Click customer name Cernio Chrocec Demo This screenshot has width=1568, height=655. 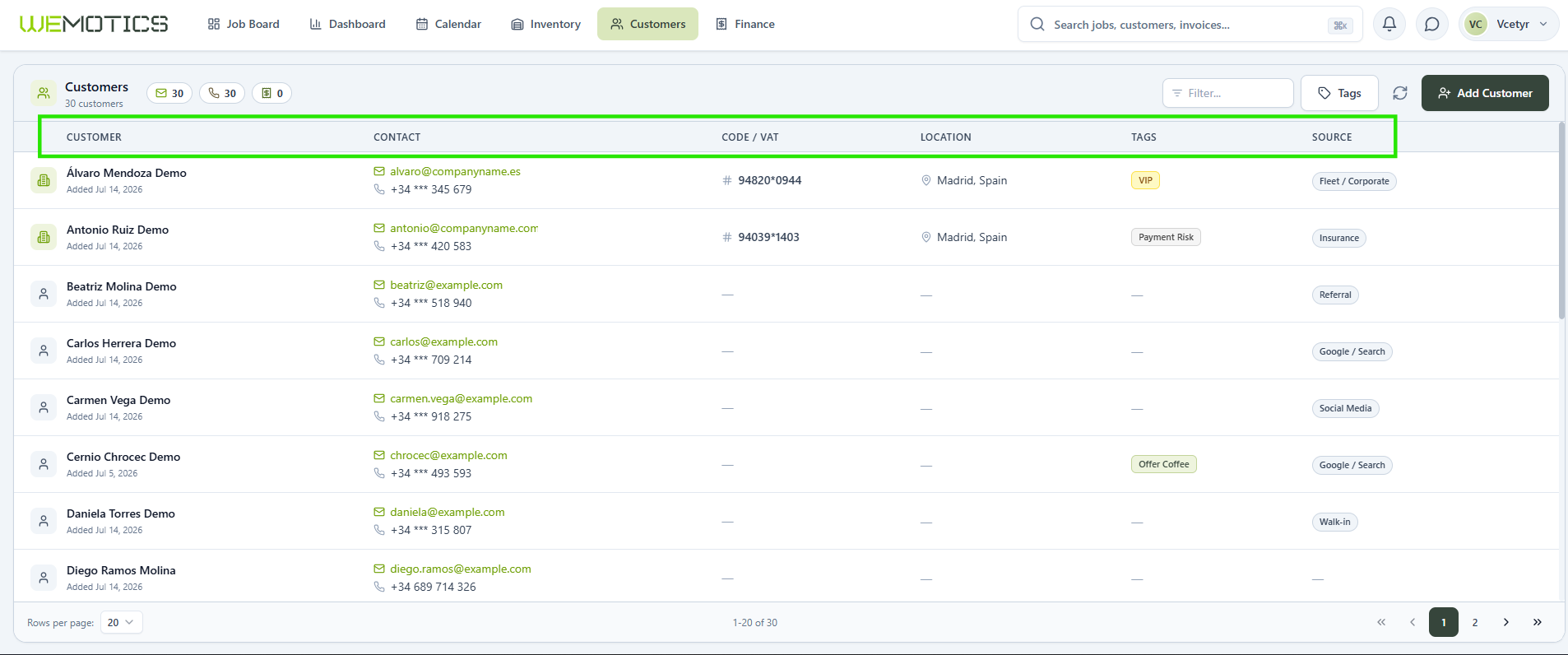123,457
